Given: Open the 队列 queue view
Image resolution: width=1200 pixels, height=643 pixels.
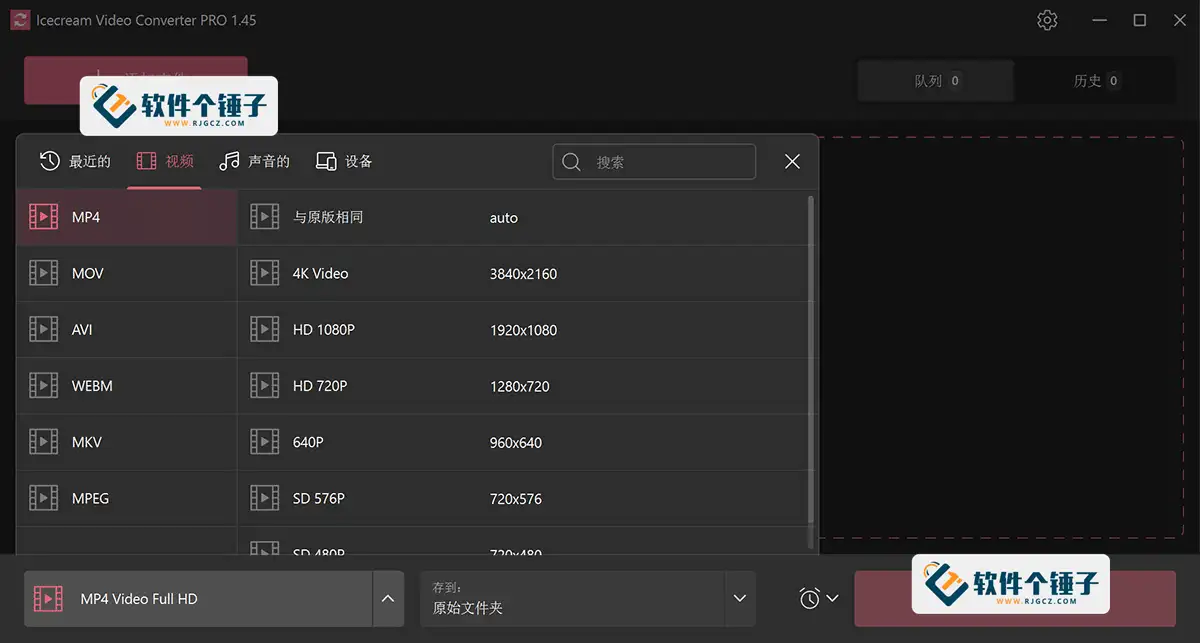Looking at the screenshot, I should [x=934, y=81].
